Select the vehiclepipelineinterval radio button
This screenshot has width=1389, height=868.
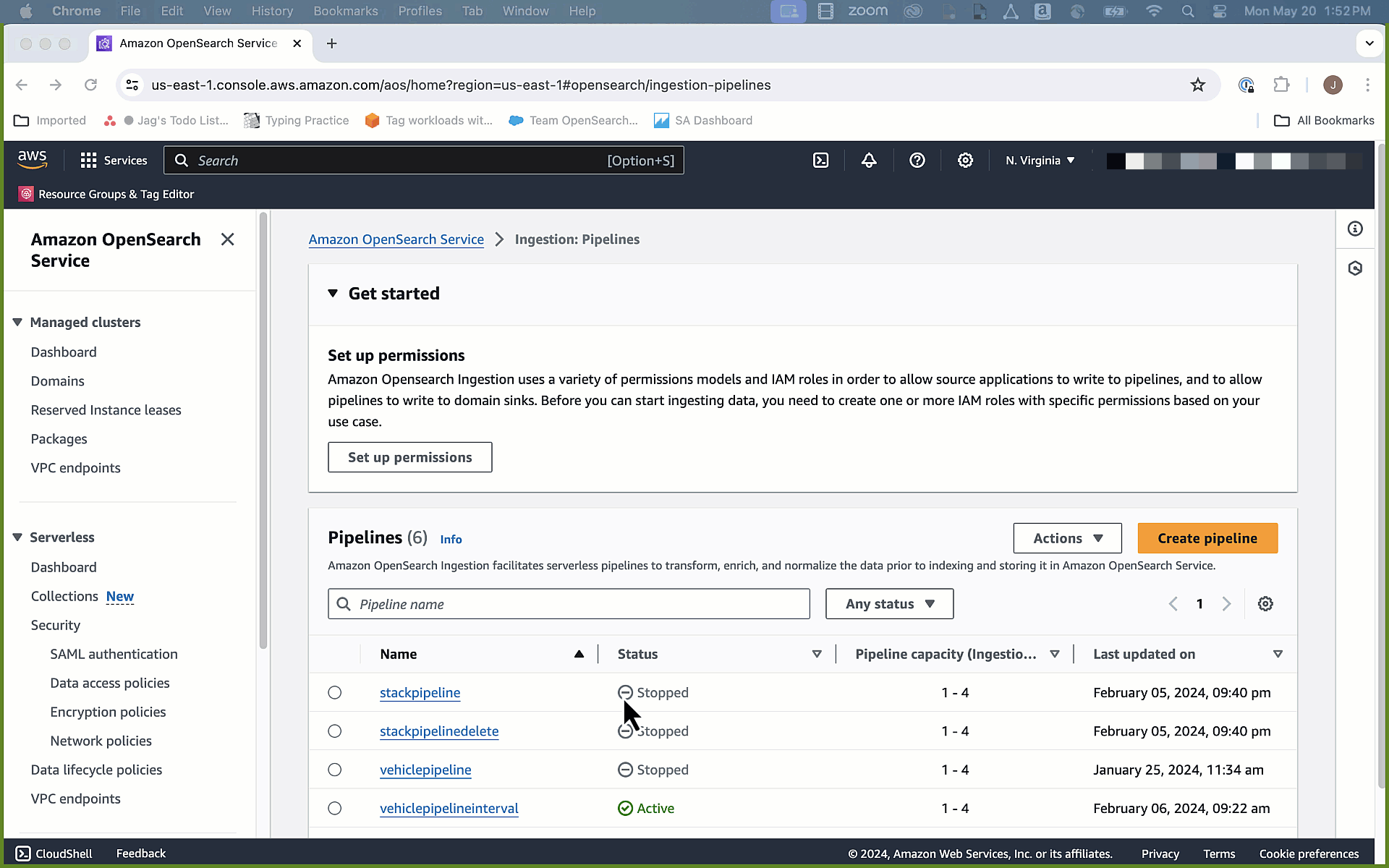point(334,809)
